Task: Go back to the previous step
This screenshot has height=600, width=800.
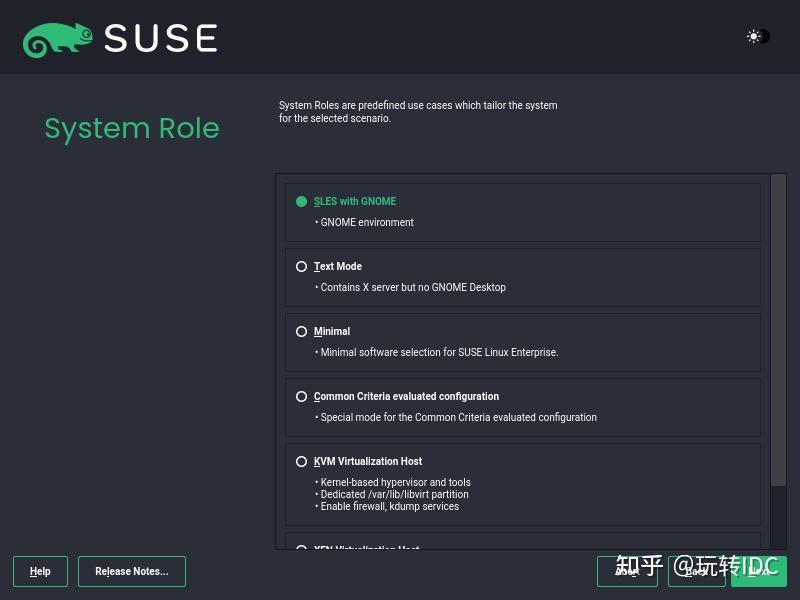Action: (695, 571)
